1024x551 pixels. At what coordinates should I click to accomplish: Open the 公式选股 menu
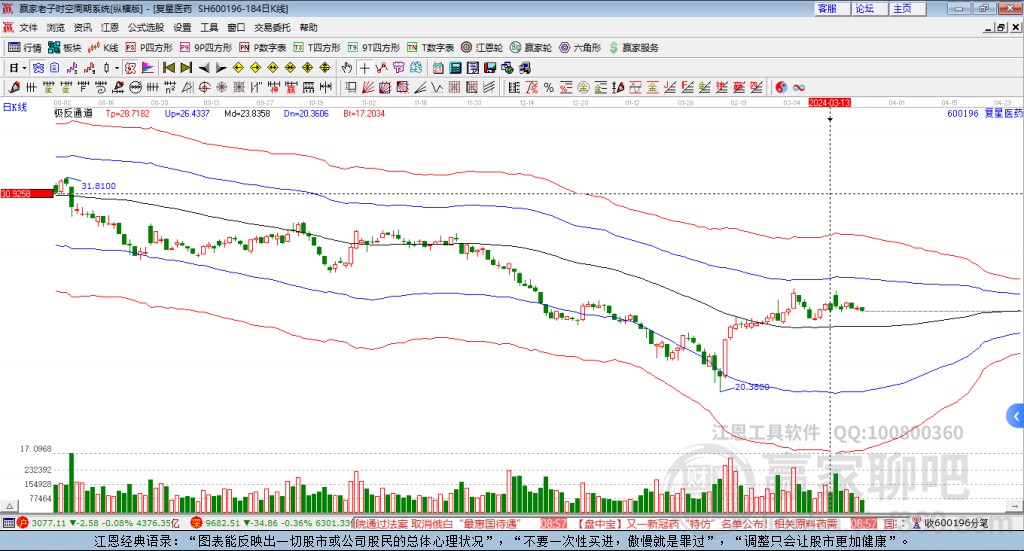click(146, 27)
